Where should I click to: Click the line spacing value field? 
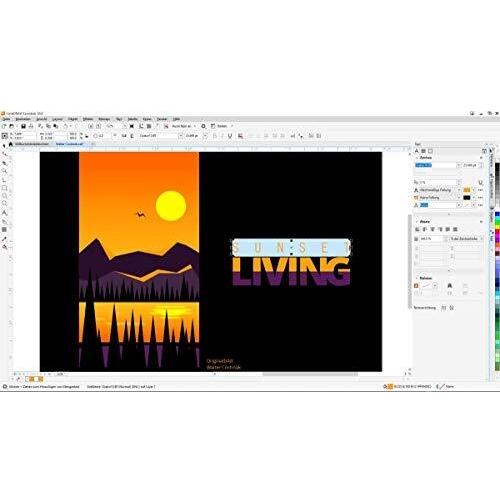click(x=432, y=239)
